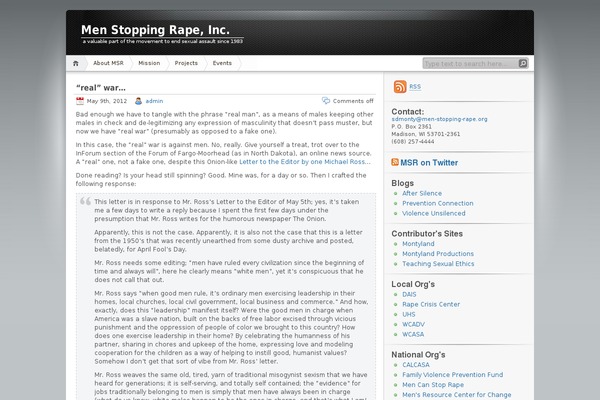Open Men's Resource Center for Change link
The image size is (600, 400).
[457, 395]
